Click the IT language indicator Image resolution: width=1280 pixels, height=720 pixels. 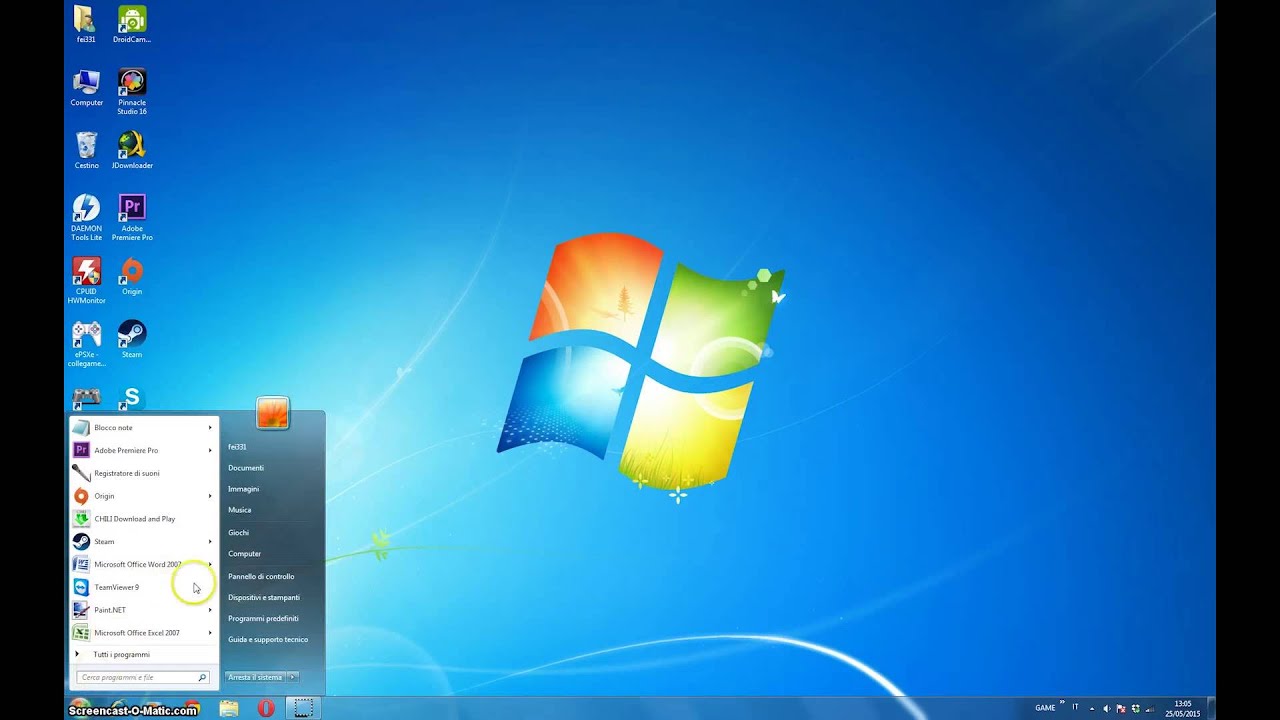point(1076,708)
